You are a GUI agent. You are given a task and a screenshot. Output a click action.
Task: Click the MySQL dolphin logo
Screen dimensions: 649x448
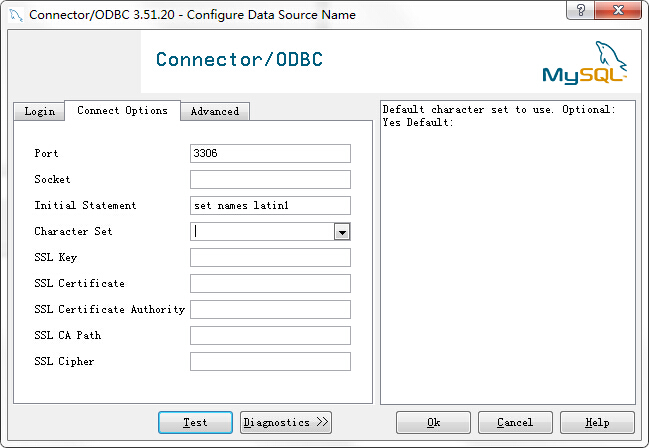(585, 63)
